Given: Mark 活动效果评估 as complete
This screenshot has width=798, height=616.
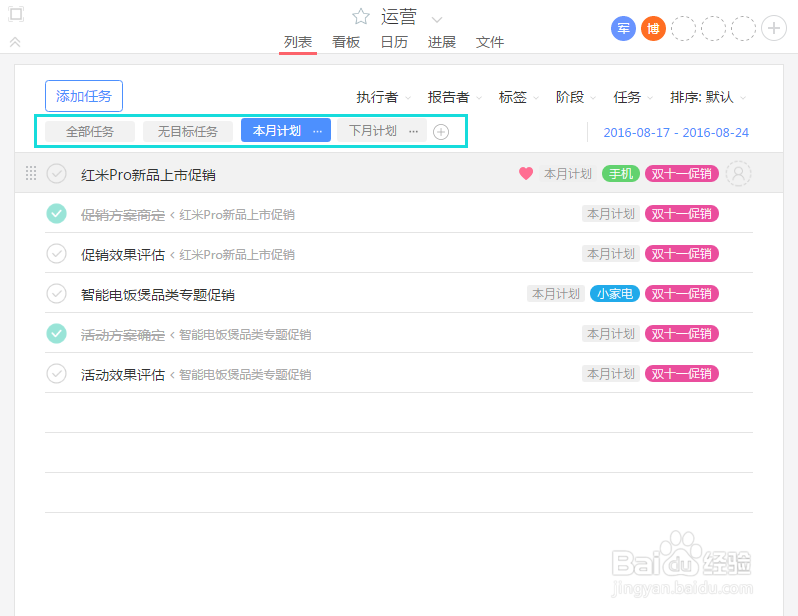Looking at the screenshot, I should (56, 374).
